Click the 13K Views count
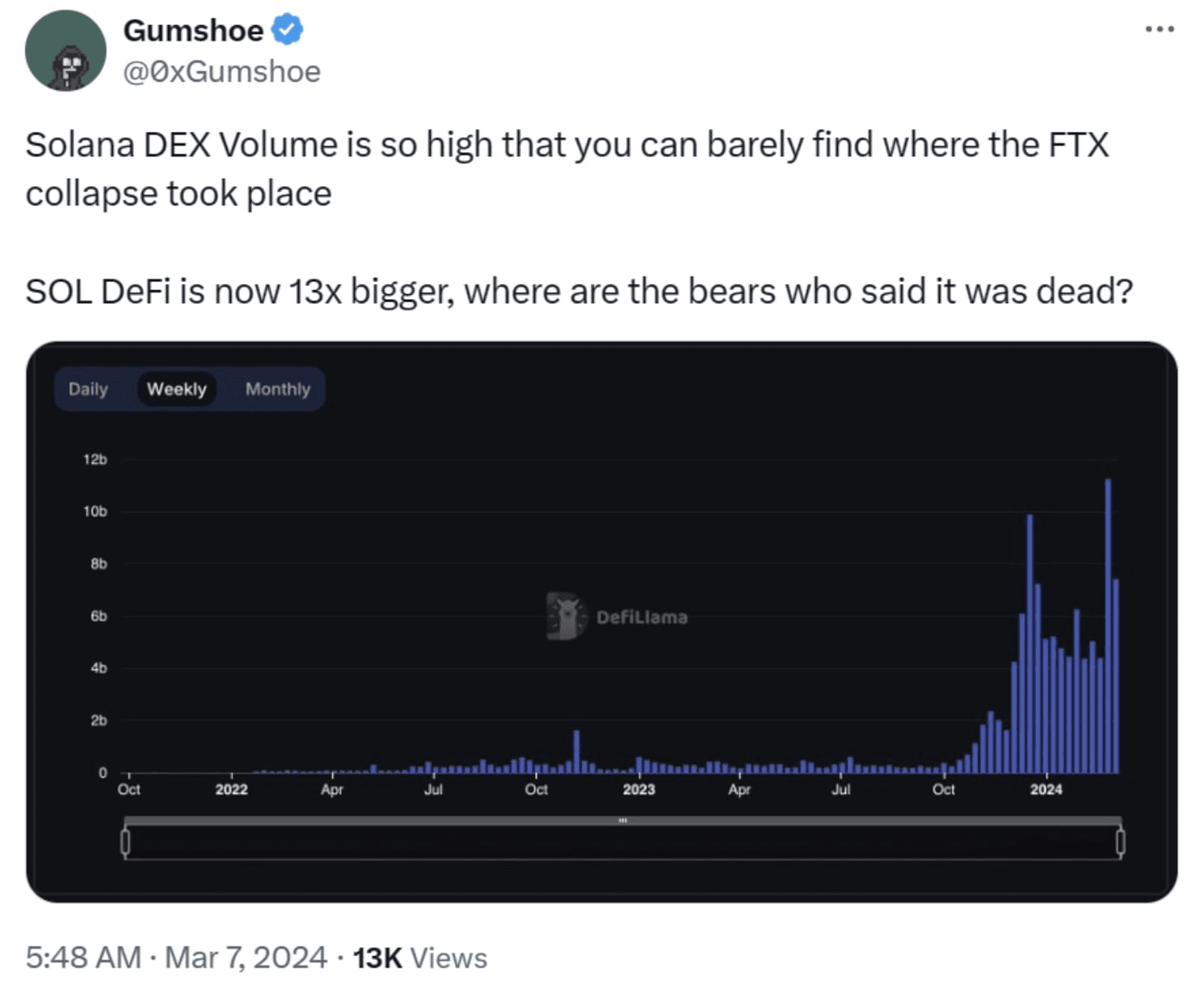 pyautogui.click(x=419, y=957)
